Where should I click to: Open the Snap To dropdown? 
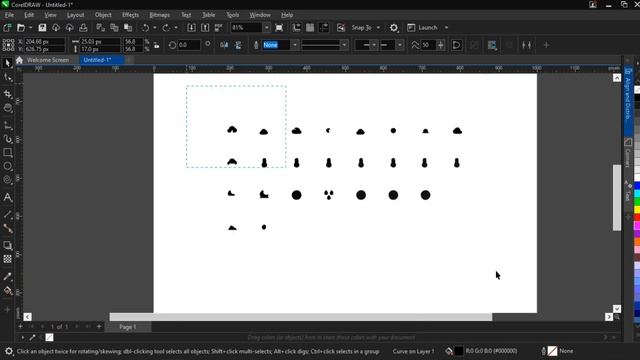(378, 28)
